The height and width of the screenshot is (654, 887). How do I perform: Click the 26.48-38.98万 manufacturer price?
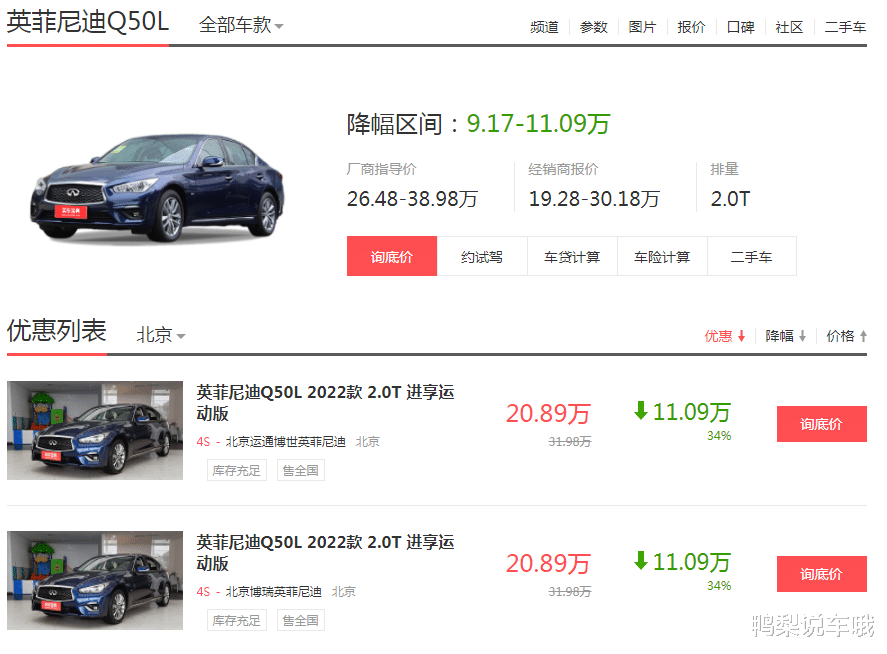pos(412,199)
